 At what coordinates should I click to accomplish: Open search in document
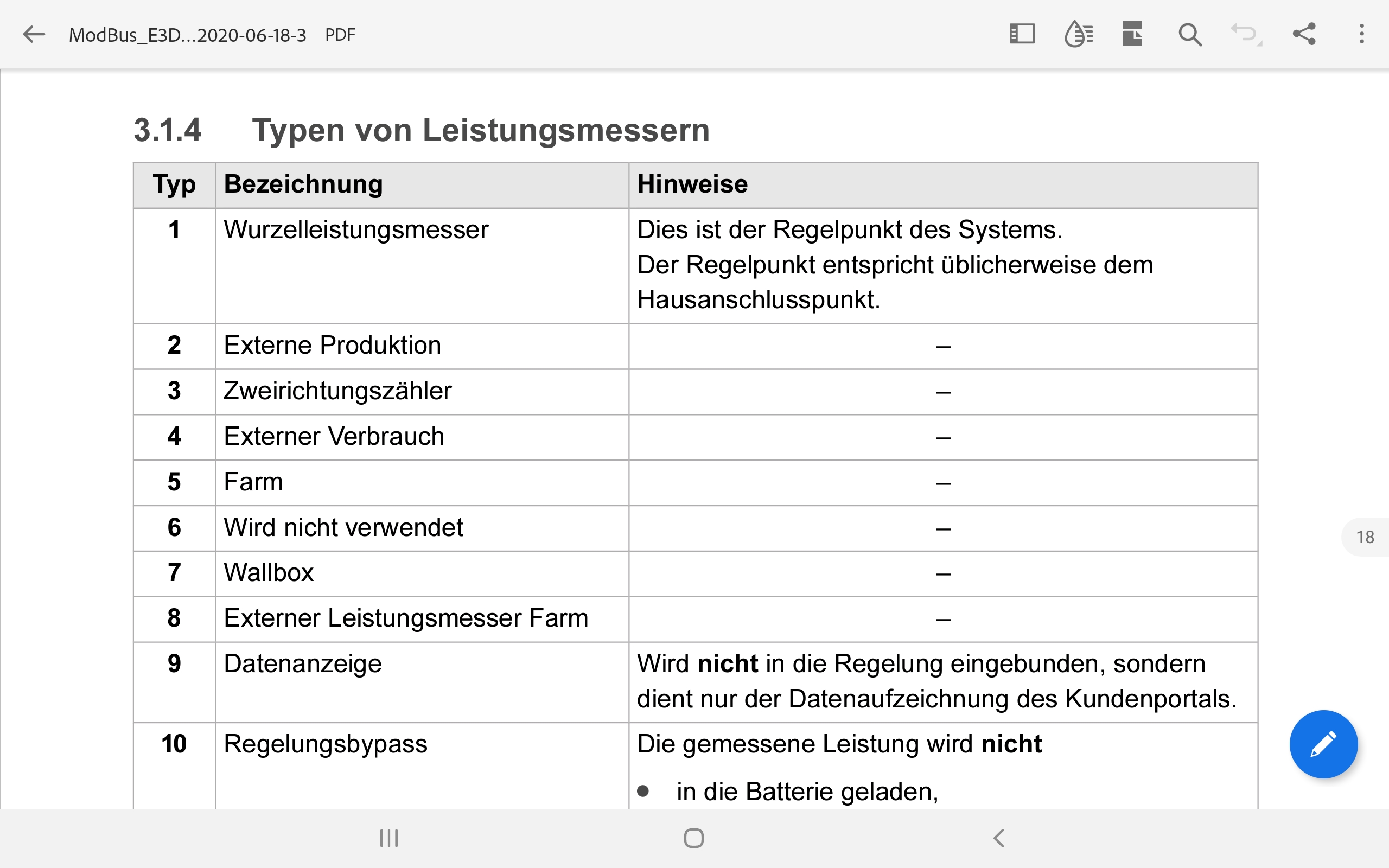1190,34
